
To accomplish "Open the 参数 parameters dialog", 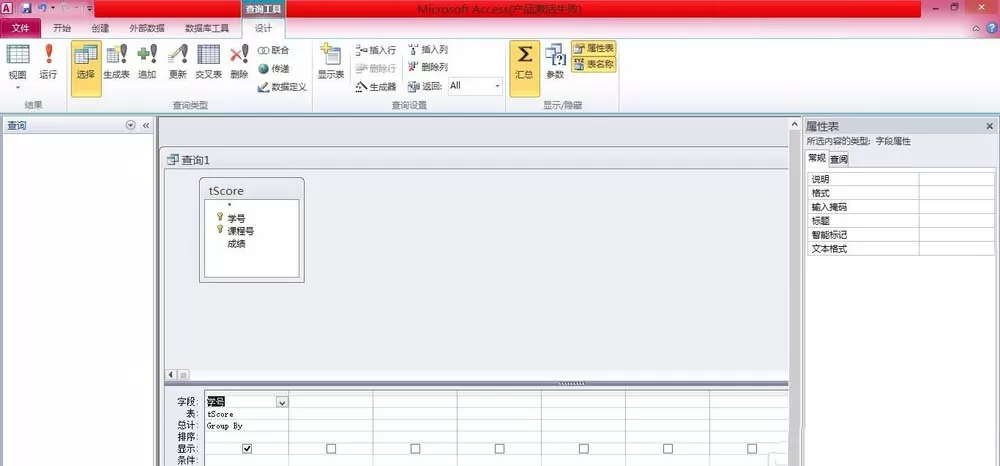I will point(555,62).
